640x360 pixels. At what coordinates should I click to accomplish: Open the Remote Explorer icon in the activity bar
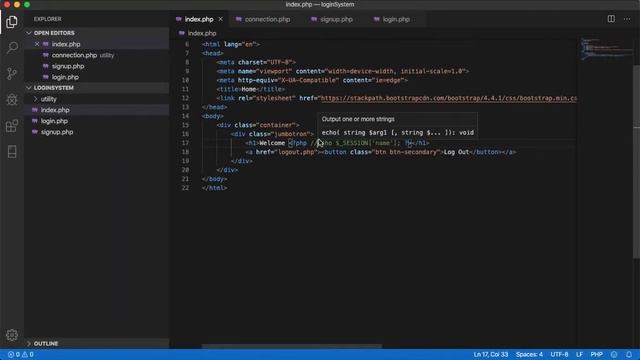[x=12, y=152]
